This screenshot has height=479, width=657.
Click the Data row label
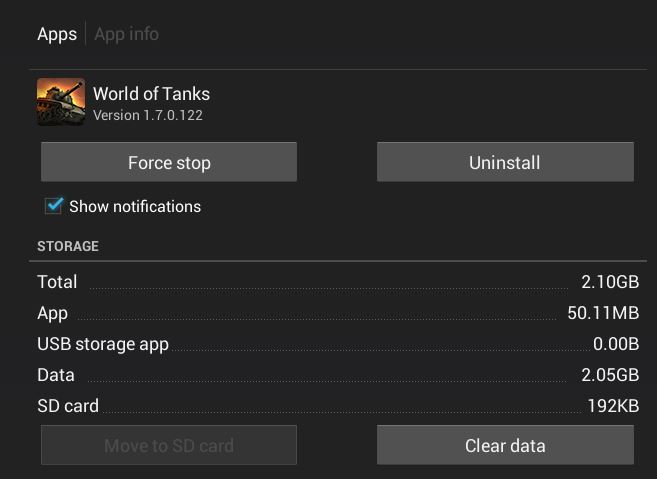tap(56, 375)
